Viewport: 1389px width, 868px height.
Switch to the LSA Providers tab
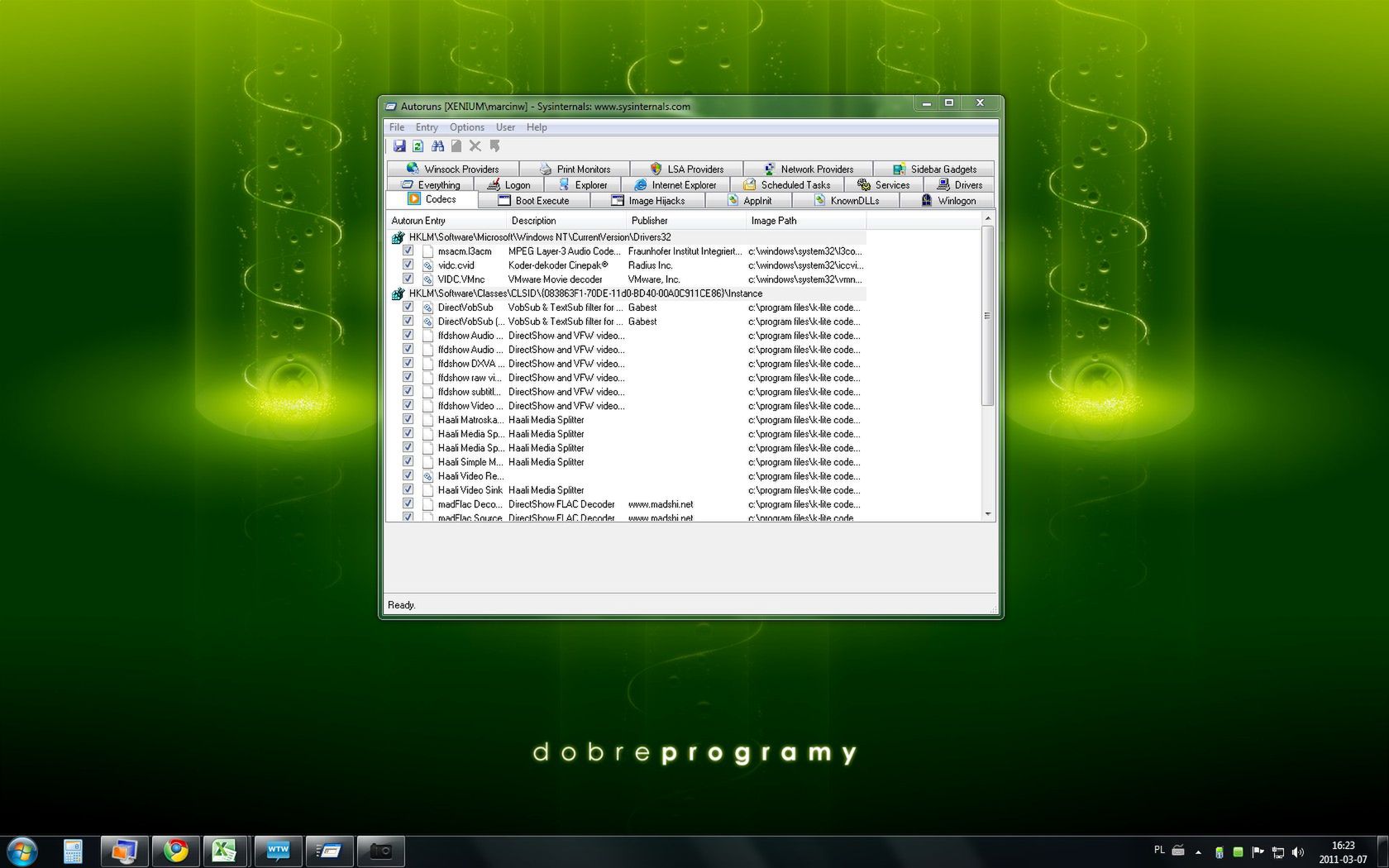tap(686, 169)
